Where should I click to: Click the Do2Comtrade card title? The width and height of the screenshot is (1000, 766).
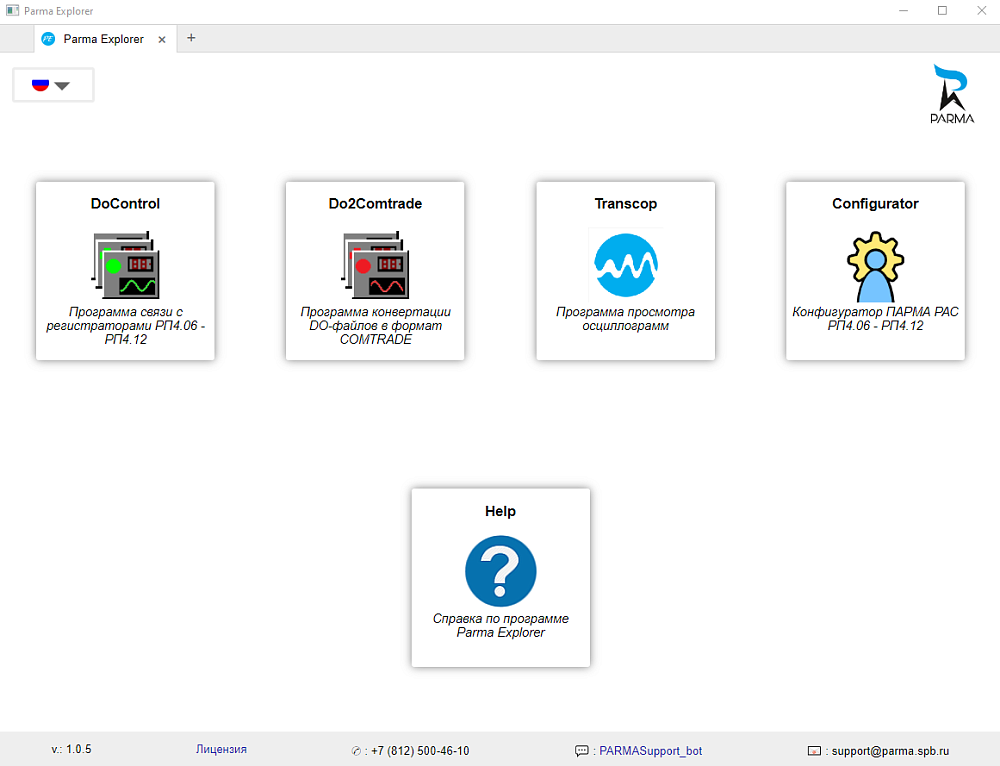(375, 203)
